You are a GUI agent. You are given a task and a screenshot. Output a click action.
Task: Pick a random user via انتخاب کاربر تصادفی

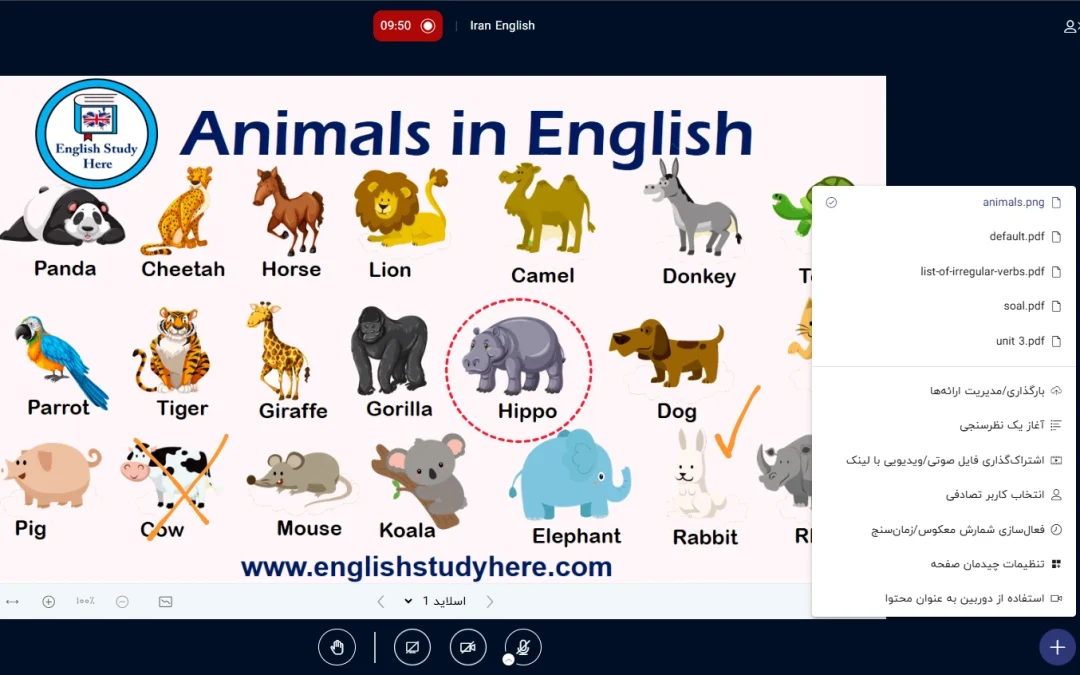coord(944,495)
